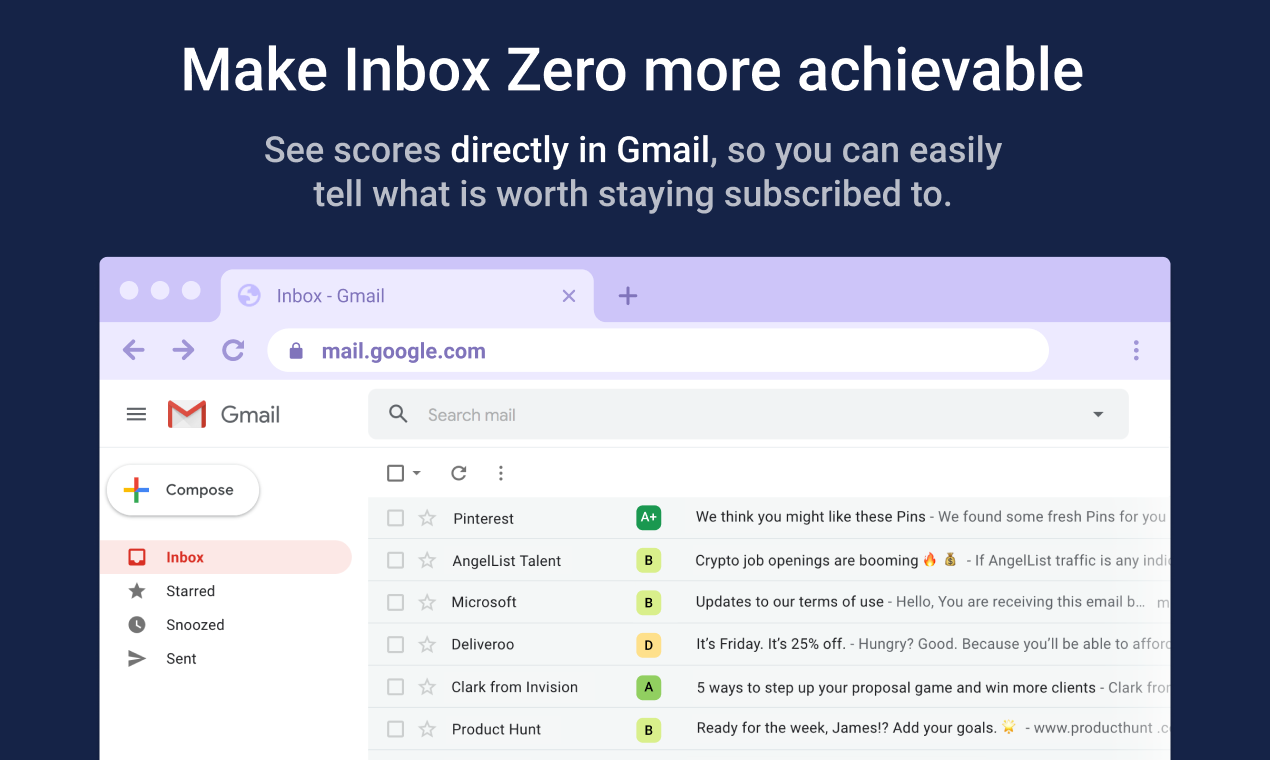Star the Microsoft email
This screenshot has height=760, width=1270.
427,602
